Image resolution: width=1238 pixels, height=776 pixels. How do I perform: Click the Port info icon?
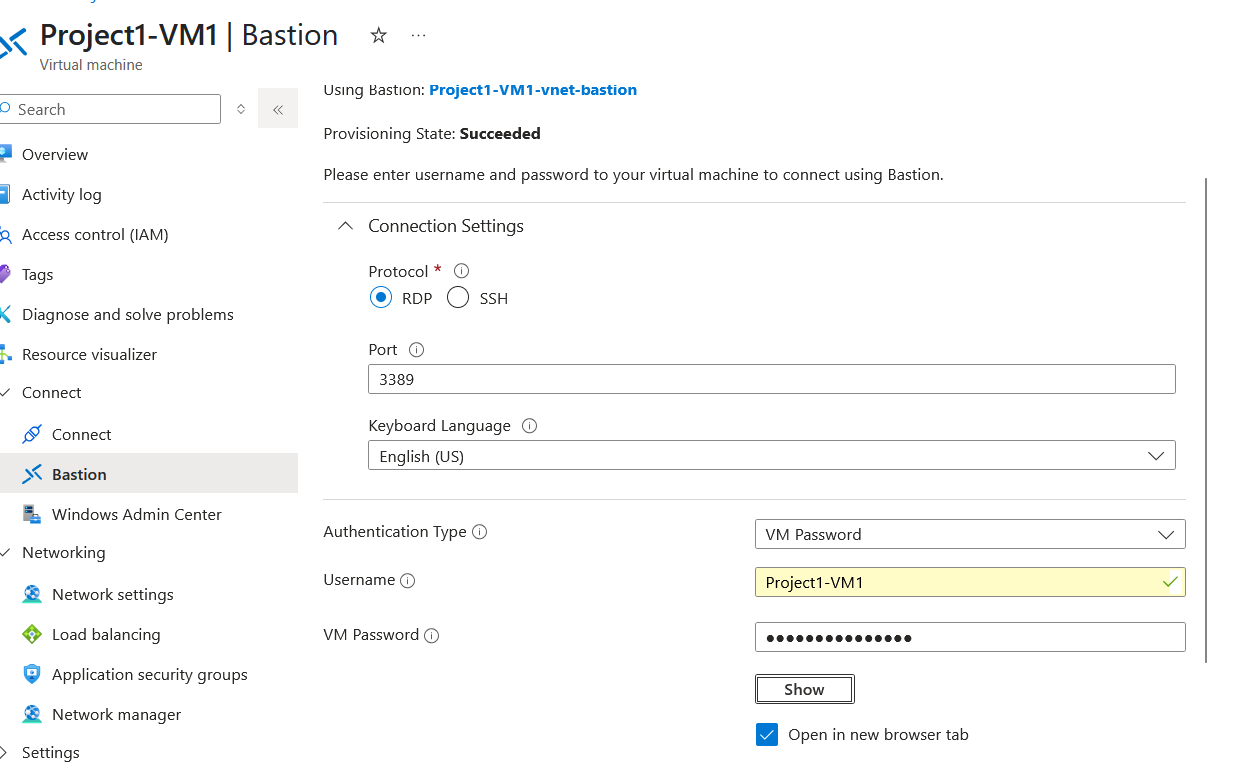click(417, 350)
